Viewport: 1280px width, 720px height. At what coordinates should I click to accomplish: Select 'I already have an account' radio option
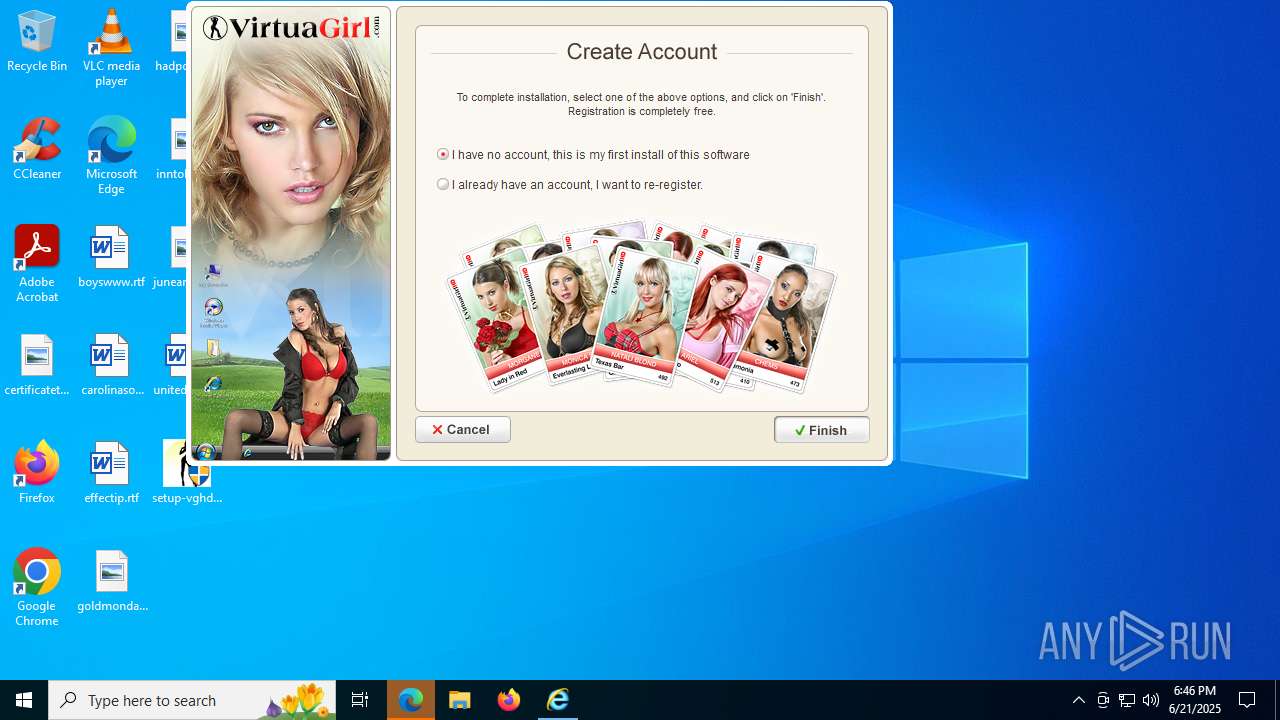click(x=443, y=184)
